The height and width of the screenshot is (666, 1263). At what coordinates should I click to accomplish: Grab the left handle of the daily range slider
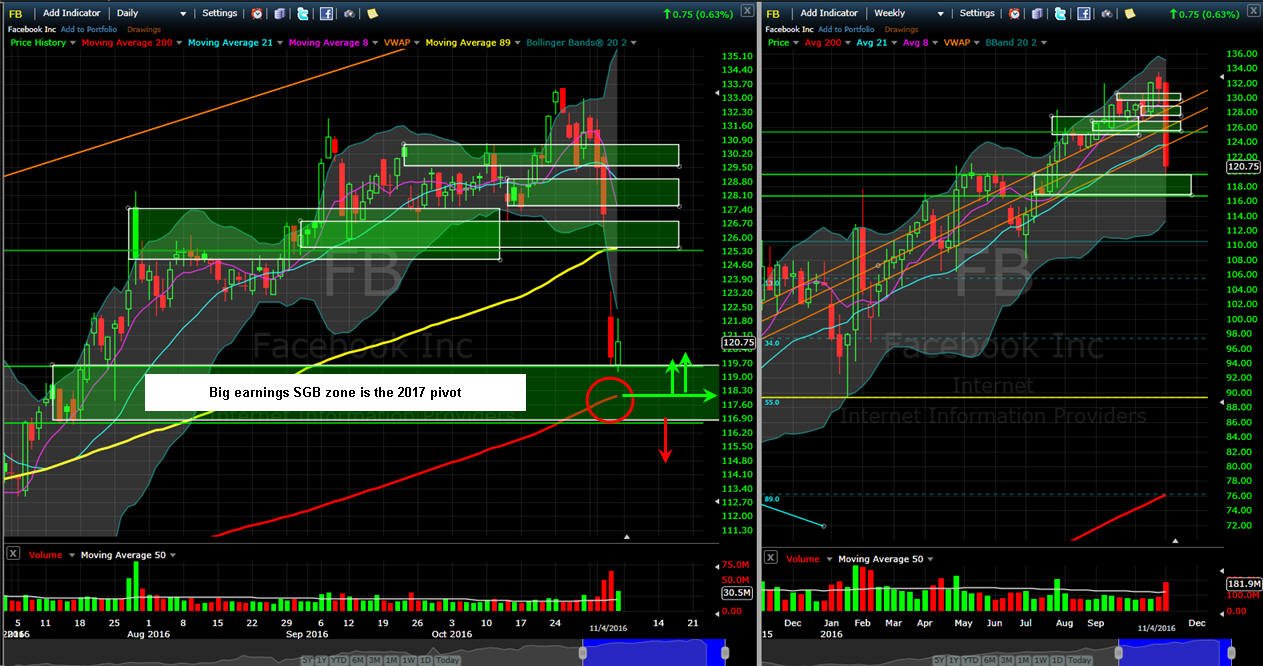[x=583, y=653]
